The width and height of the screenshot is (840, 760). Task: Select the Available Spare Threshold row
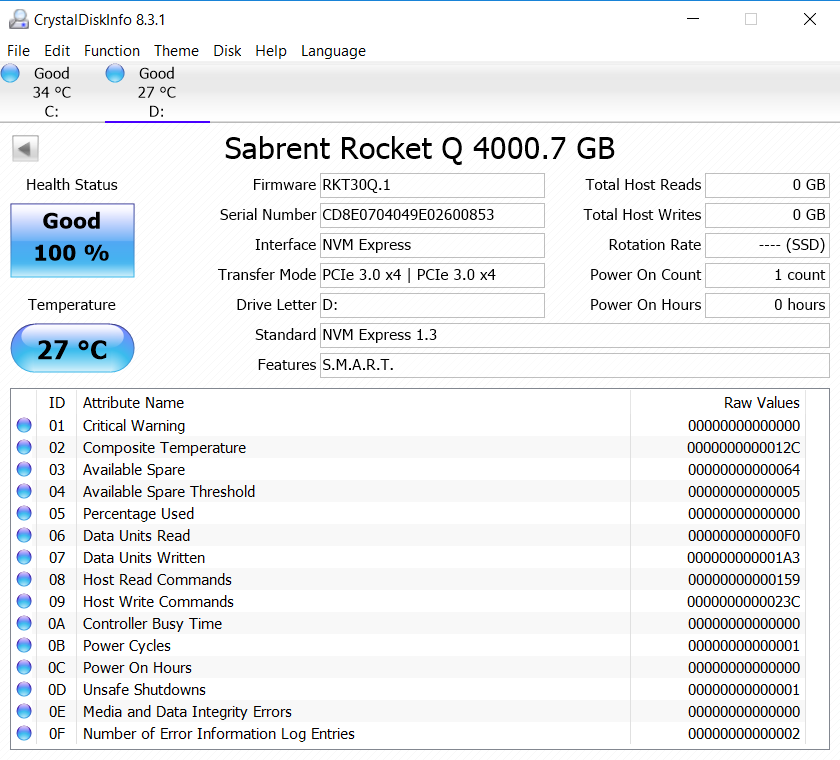[x=169, y=492]
